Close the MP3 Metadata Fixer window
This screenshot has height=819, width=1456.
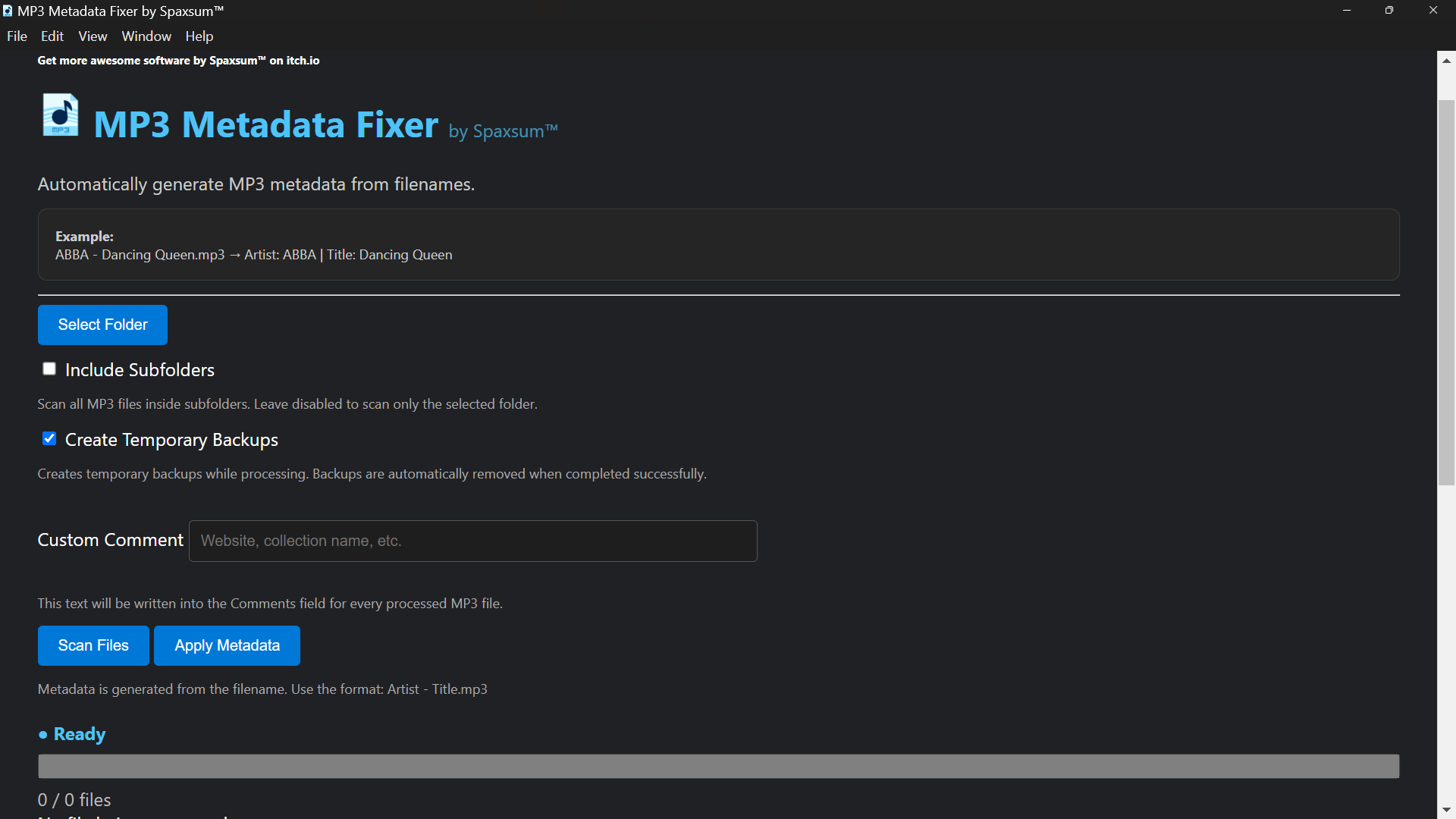pyautogui.click(x=1433, y=11)
